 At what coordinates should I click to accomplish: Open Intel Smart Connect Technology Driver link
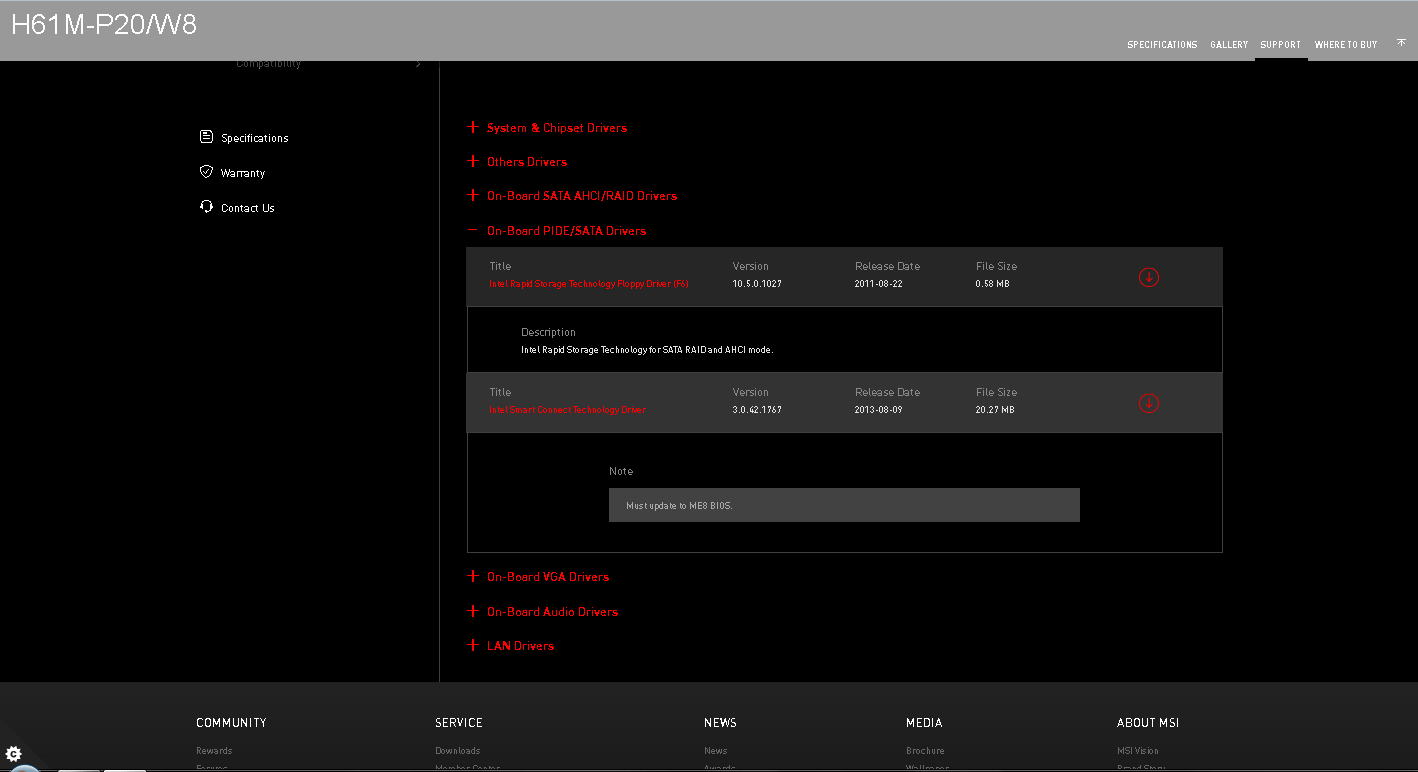[568, 410]
